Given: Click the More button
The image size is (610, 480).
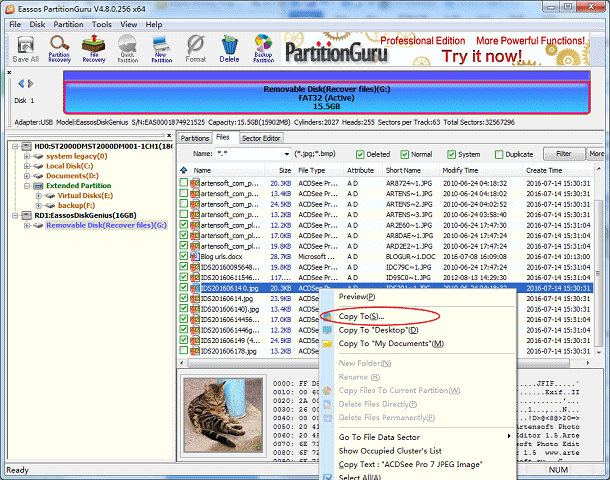Looking at the screenshot, I should (596, 154).
